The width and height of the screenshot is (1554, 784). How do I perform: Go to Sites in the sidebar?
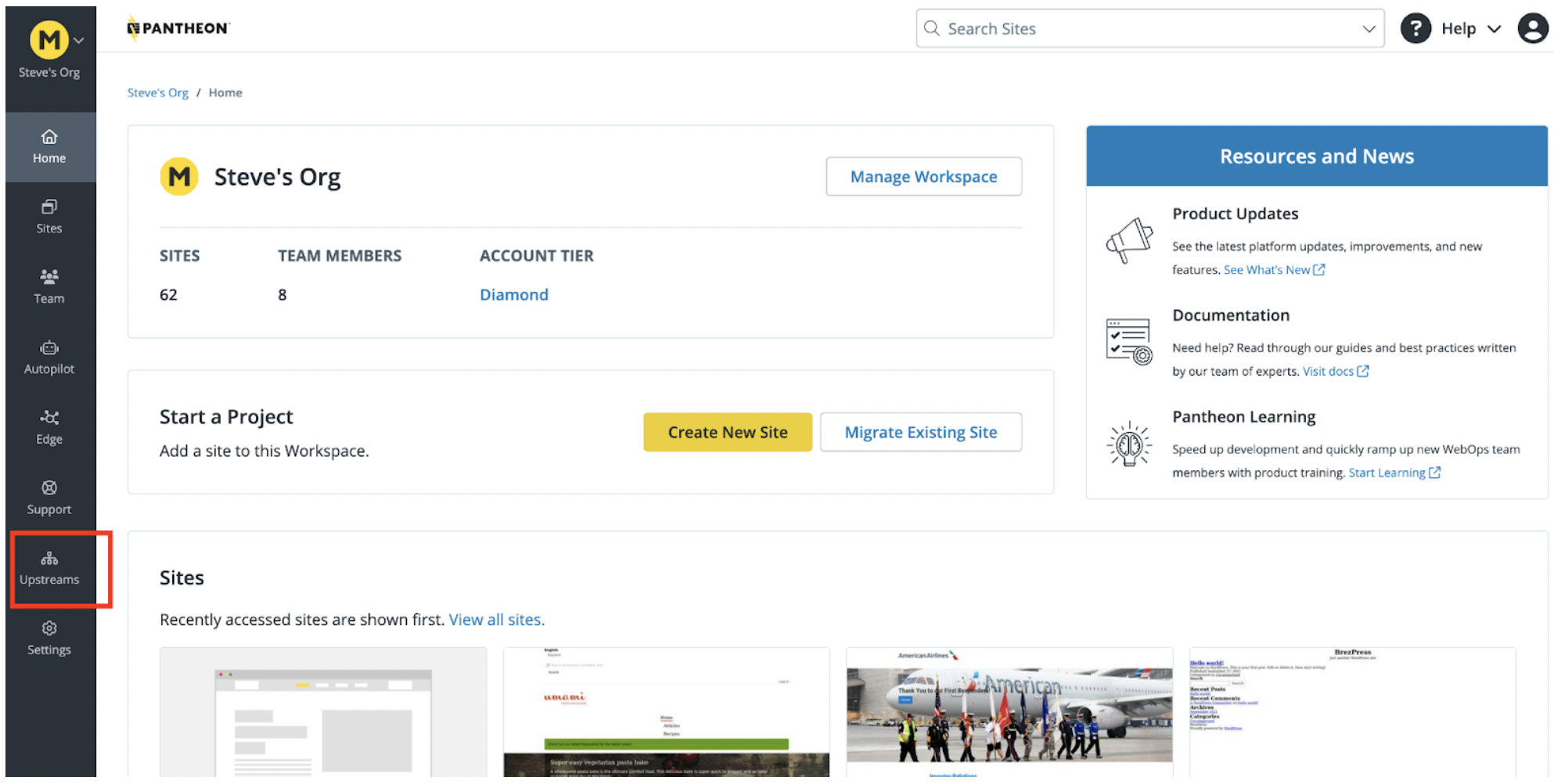click(x=49, y=217)
